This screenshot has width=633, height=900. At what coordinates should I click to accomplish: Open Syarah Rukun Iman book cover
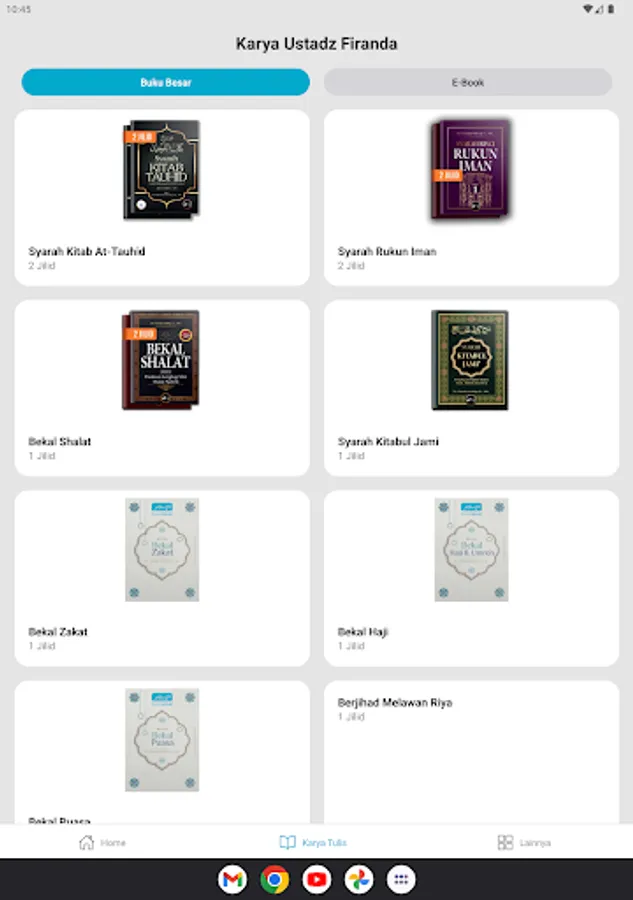[471, 169]
